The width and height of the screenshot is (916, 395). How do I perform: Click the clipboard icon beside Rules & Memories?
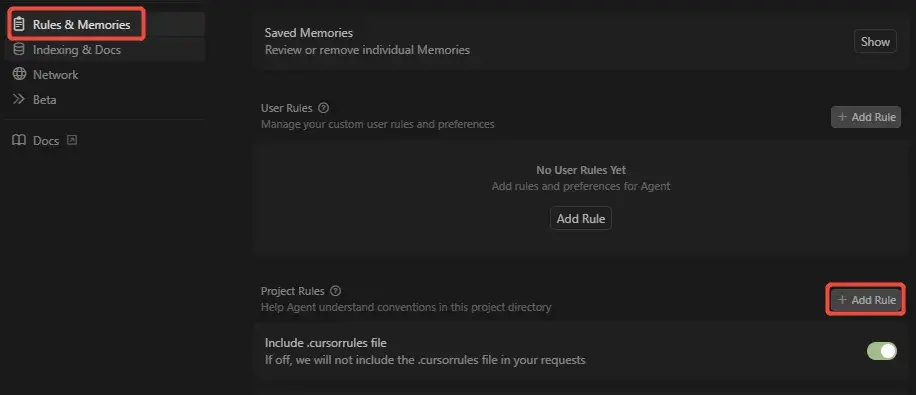click(x=19, y=25)
